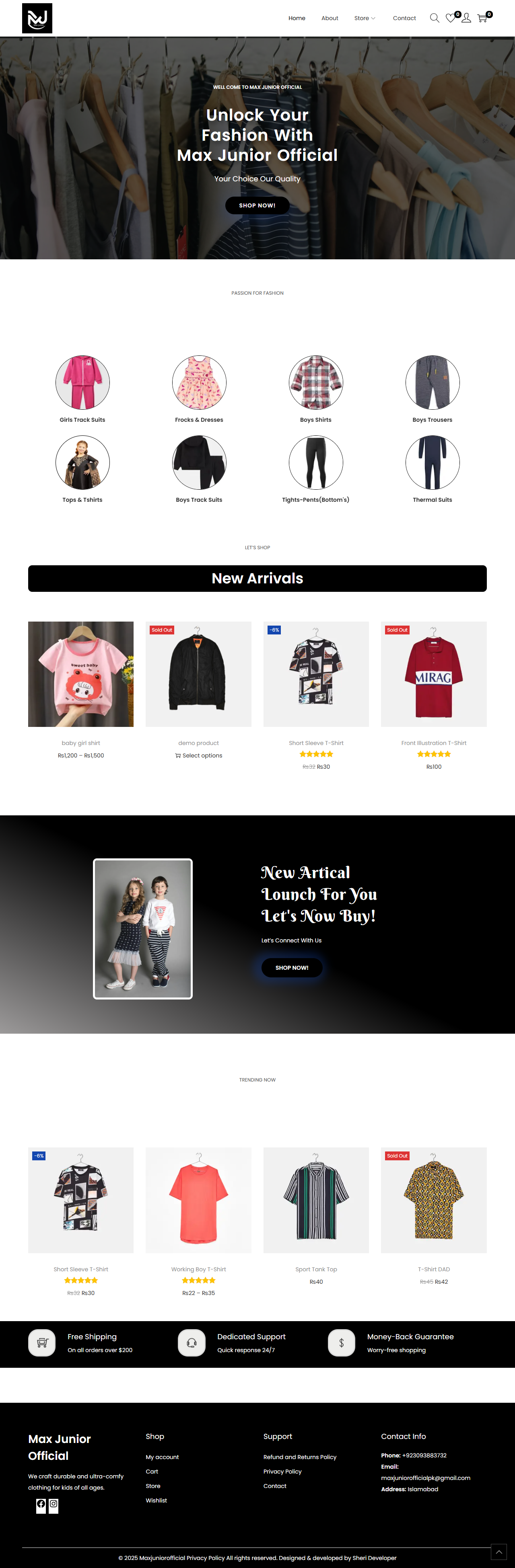Screen dimensions: 515x1568
Task: Click the back-to-top arrow button
Action: pyautogui.click(x=499, y=1552)
